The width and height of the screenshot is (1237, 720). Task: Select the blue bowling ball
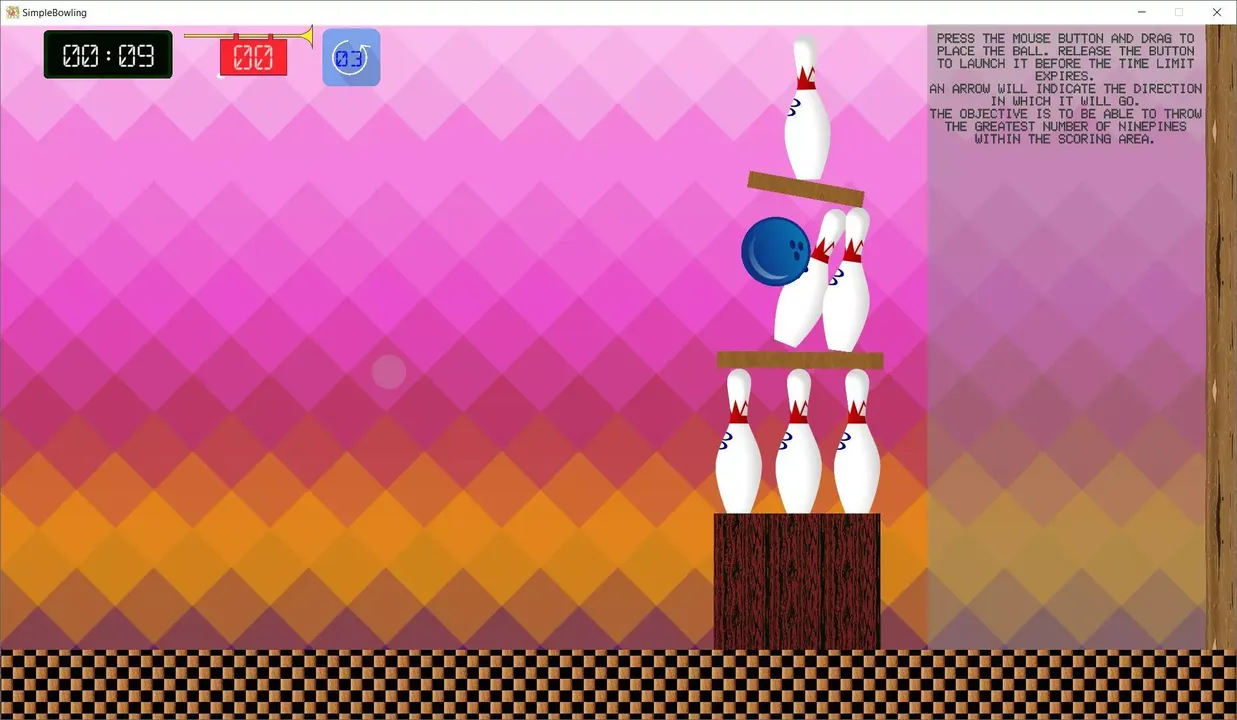(x=776, y=252)
